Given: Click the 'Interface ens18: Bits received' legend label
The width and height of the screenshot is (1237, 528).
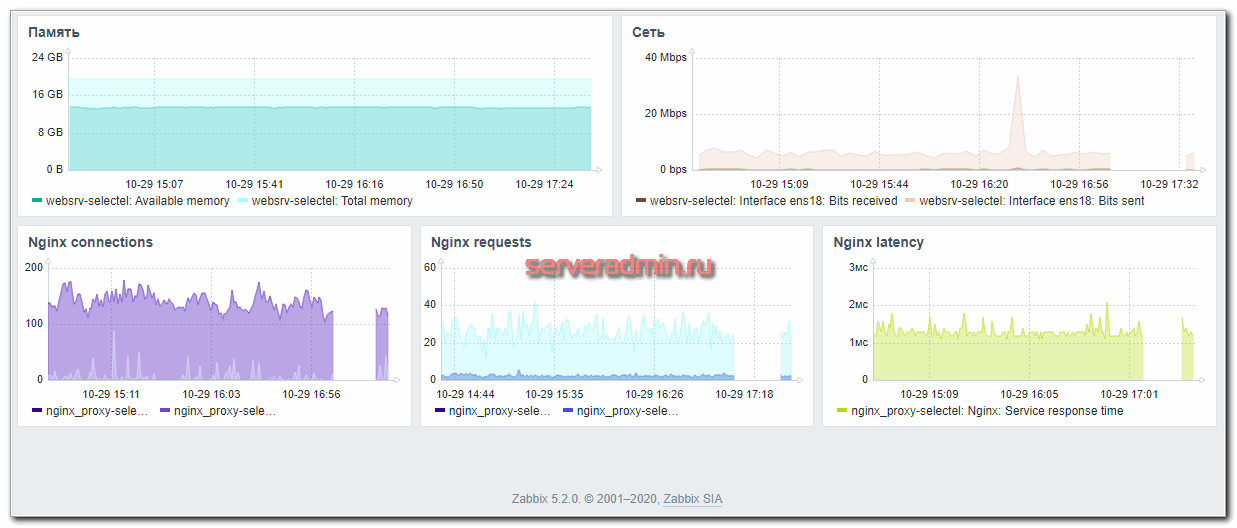Looking at the screenshot, I should point(773,201).
